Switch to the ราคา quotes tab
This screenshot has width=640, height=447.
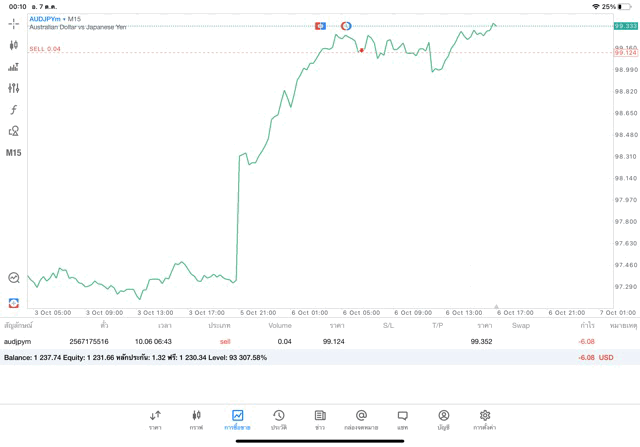coord(155,418)
